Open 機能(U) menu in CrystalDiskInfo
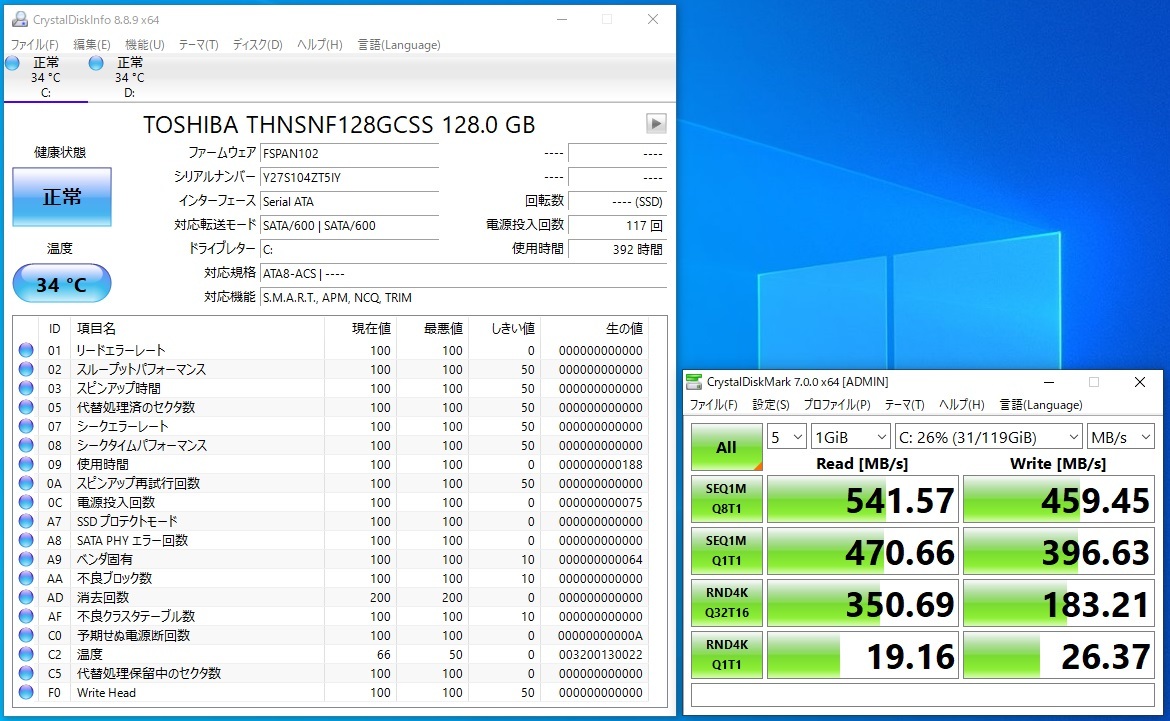 (145, 45)
